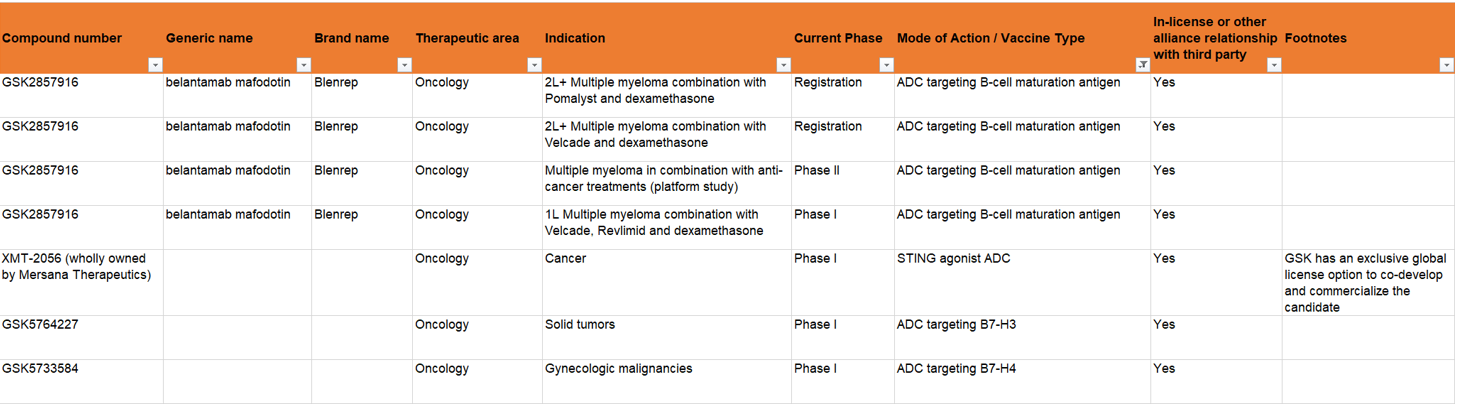Select the Compound number header cell
This screenshot has width=1457, height=405.
(x=81, y=38)
